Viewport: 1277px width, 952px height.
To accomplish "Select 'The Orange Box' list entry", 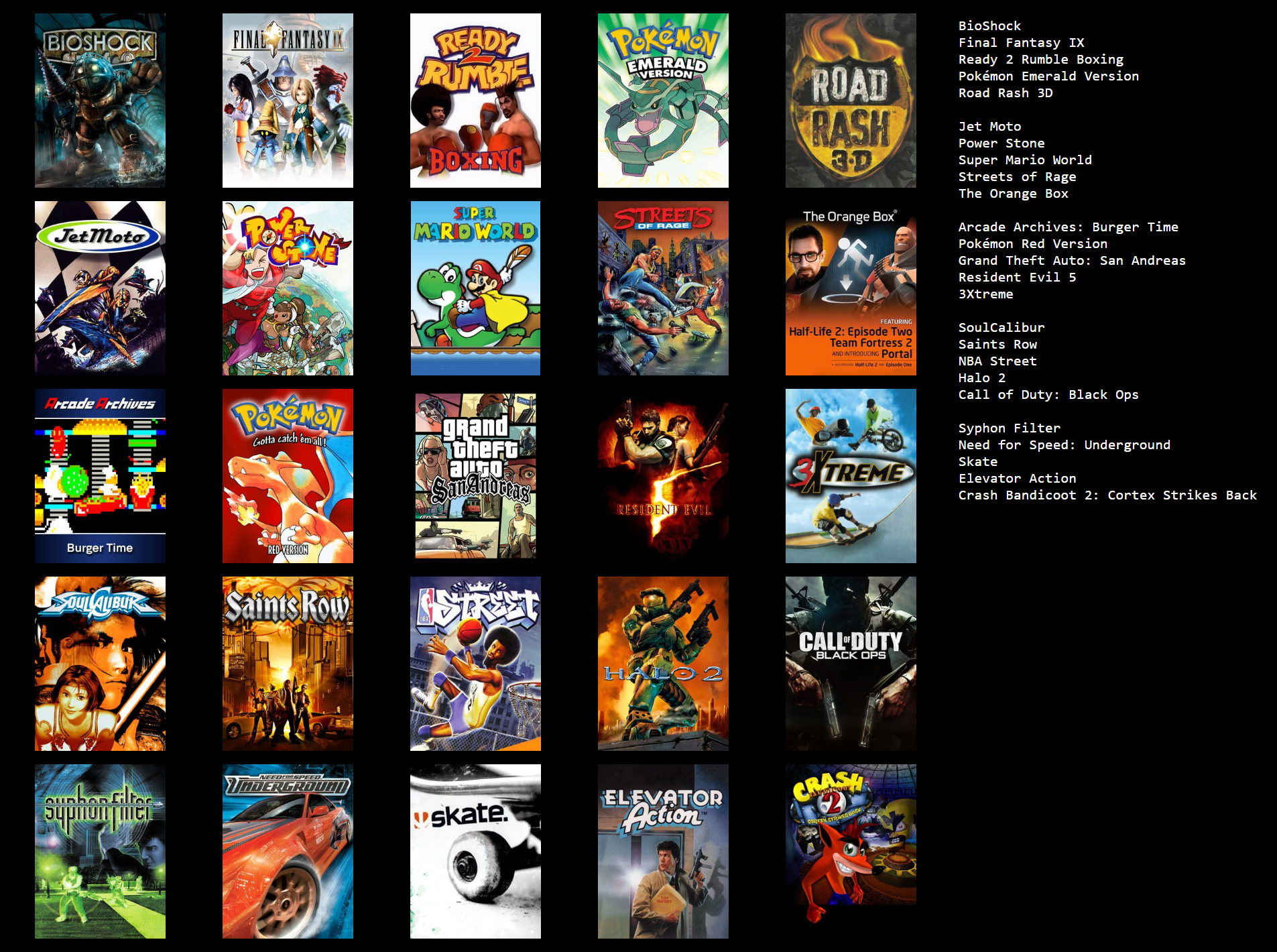I will click(x=1013, y=194).
